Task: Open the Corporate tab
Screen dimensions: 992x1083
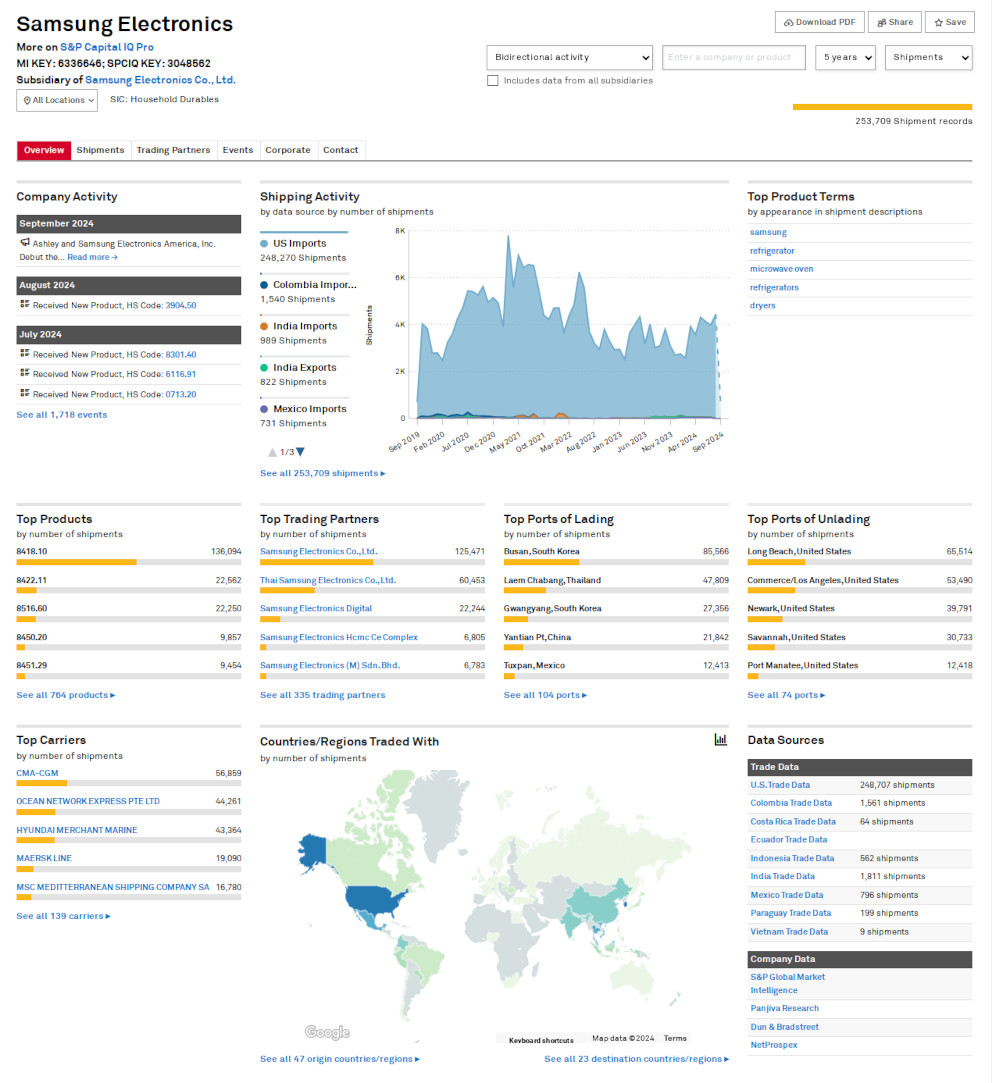Action: (288, 150)
